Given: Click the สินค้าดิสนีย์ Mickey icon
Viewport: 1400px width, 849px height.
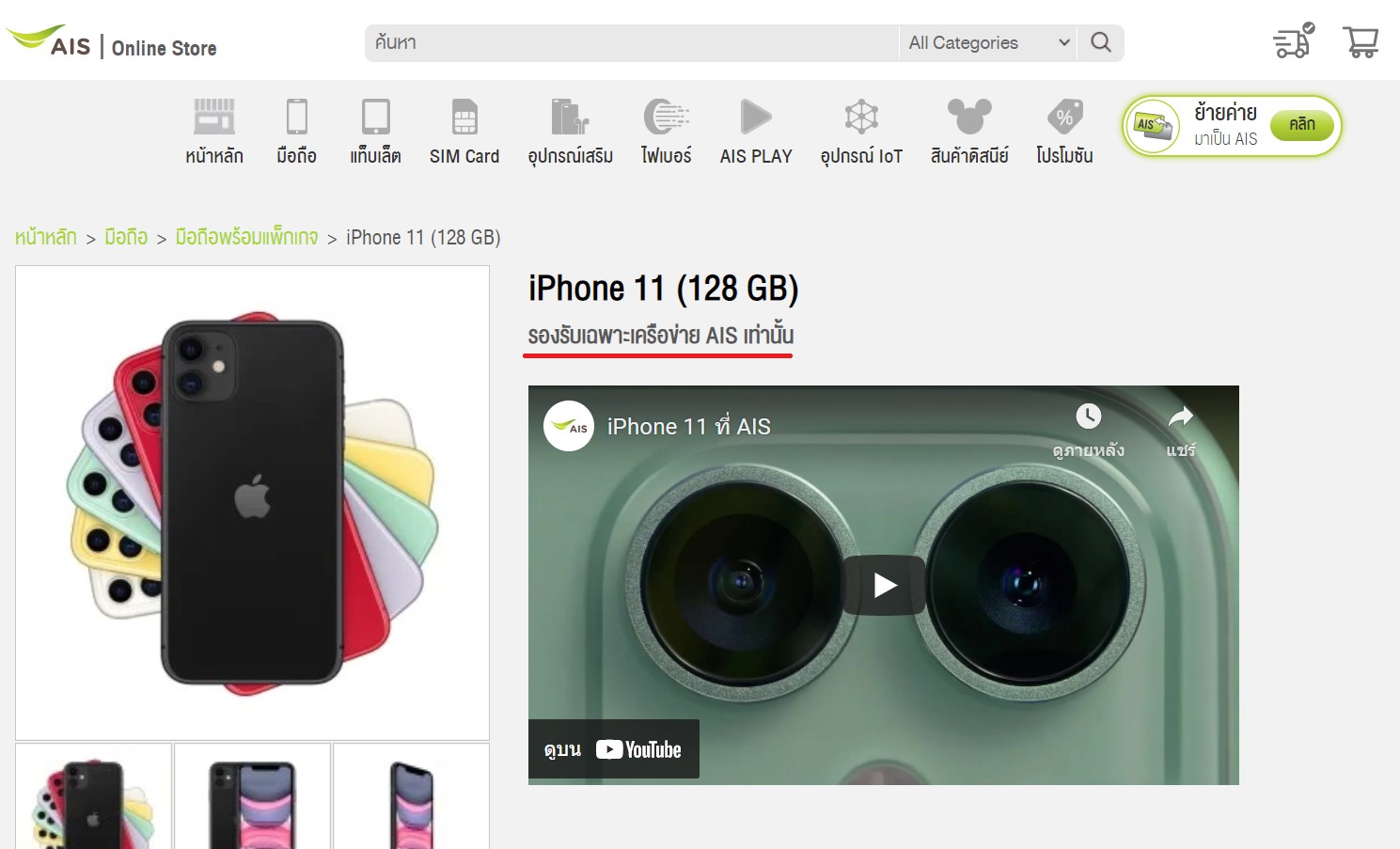Looking at the screenshot, I should 969,117.
